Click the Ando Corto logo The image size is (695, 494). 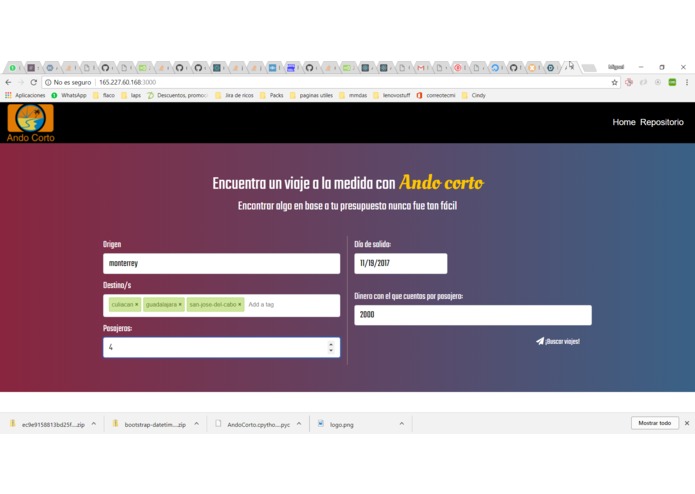pos(31,123)
